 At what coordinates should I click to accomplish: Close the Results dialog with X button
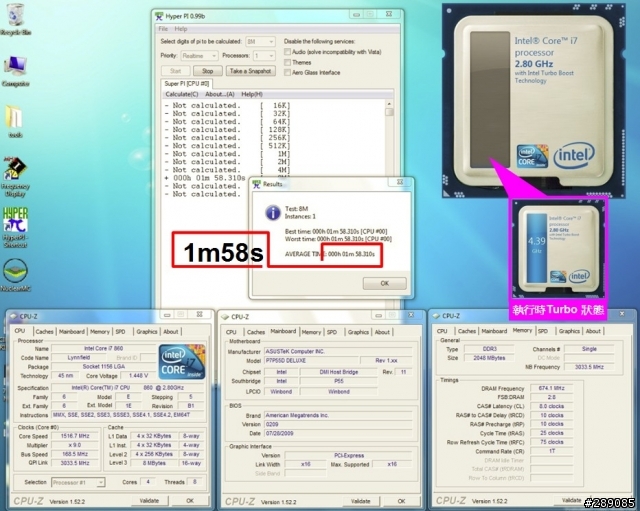pyautogui.click(x=400, y=182)
